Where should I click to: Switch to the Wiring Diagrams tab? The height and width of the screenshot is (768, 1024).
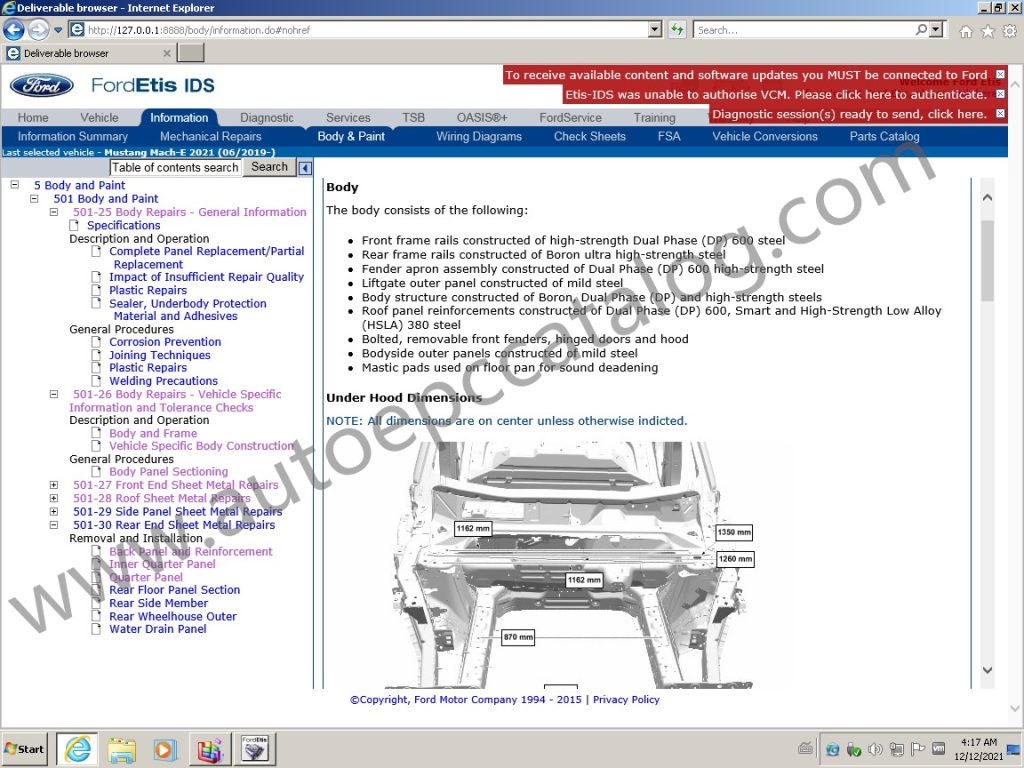pyautogui.click(x=479, y=136)
